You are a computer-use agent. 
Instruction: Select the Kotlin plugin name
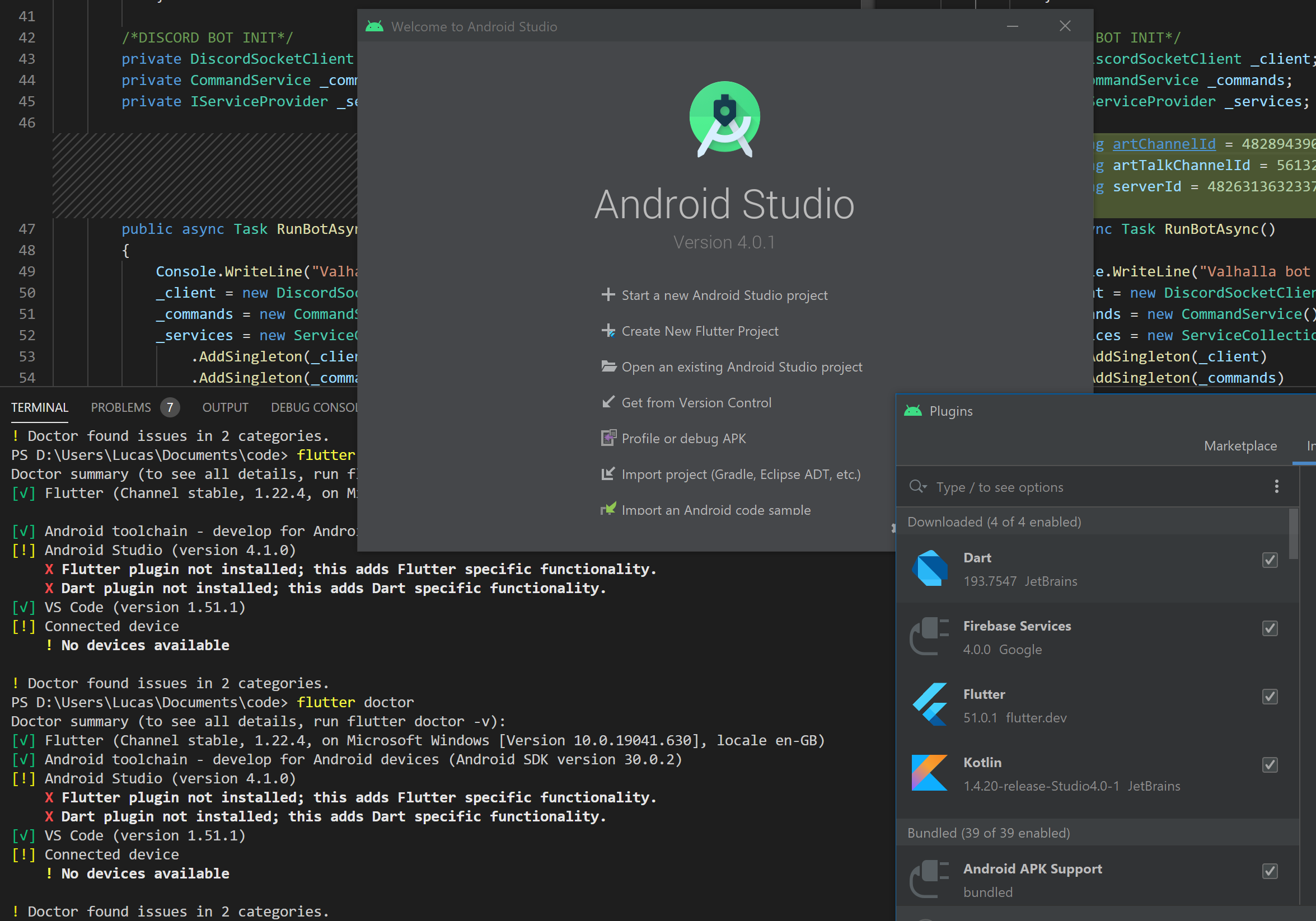click(x=982, y=762)
